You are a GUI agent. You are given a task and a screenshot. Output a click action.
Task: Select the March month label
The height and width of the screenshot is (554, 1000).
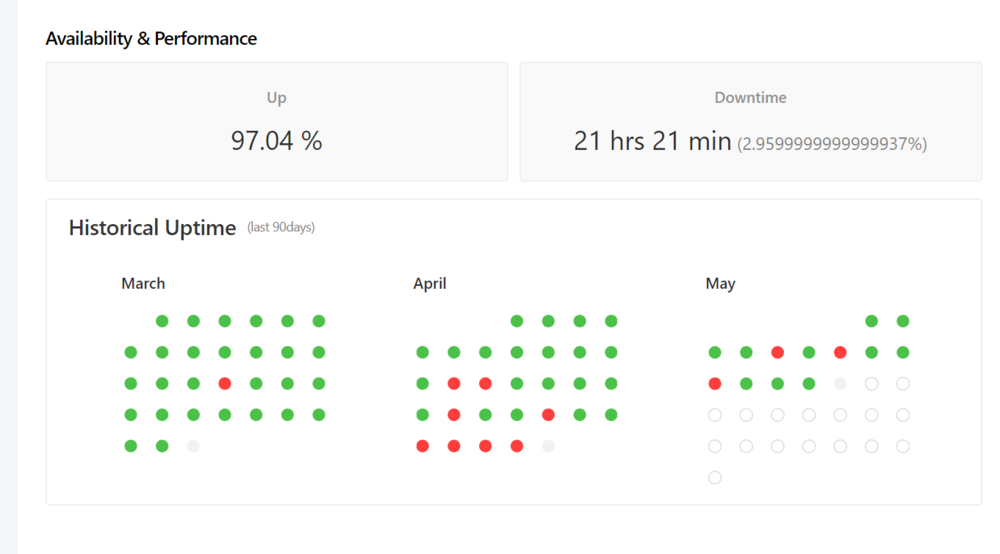tap(143, 284)
